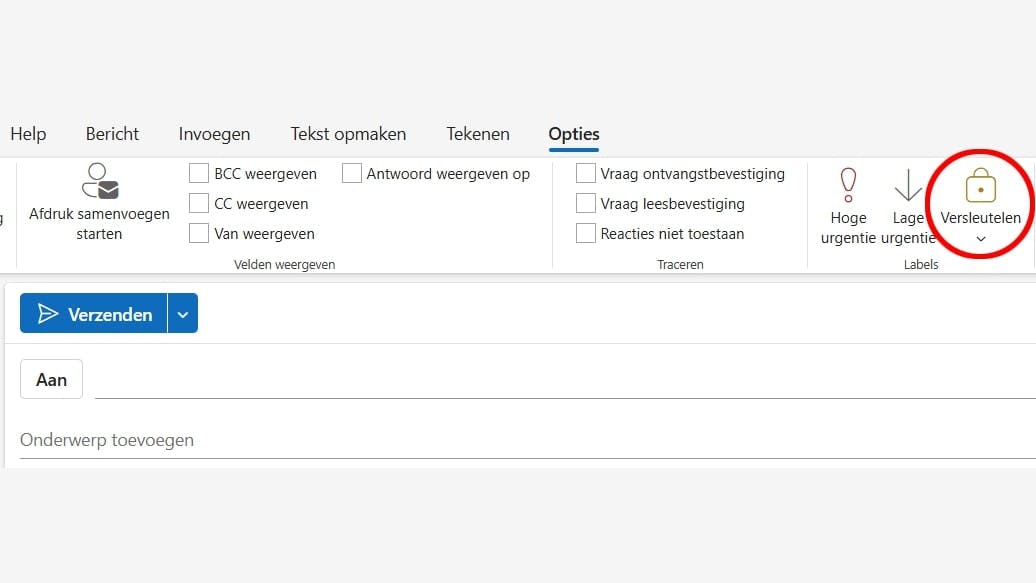Switch to the Invoegen tab

coord(214,134)
